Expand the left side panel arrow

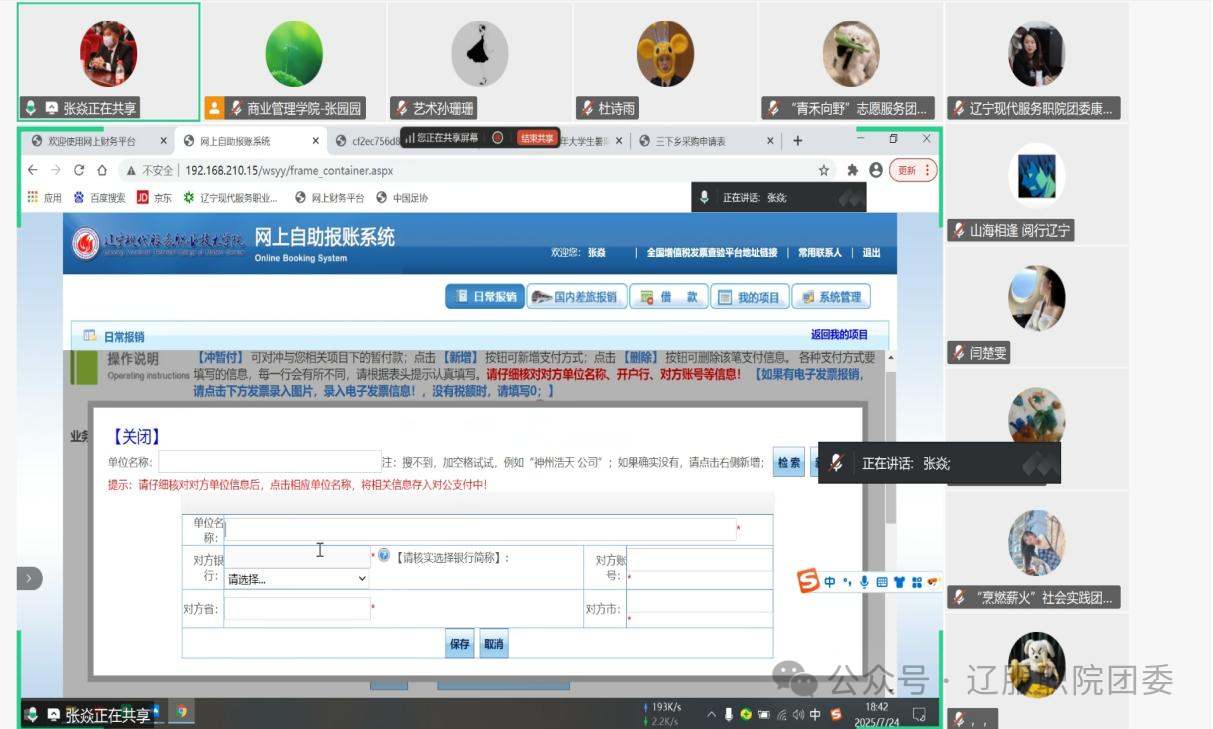point(29,578)
